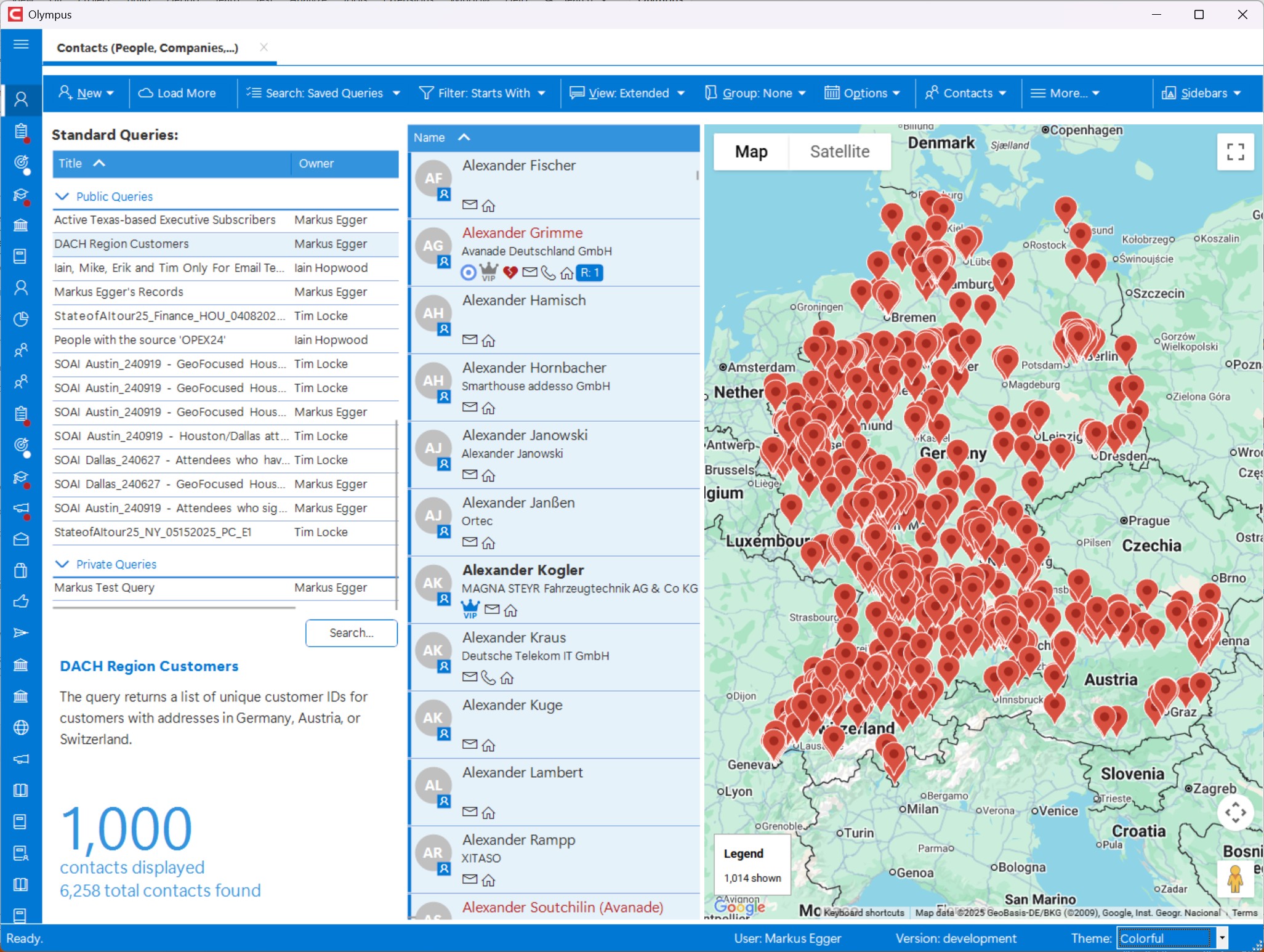Open the Group: None dropdown

tap(755, 93)
